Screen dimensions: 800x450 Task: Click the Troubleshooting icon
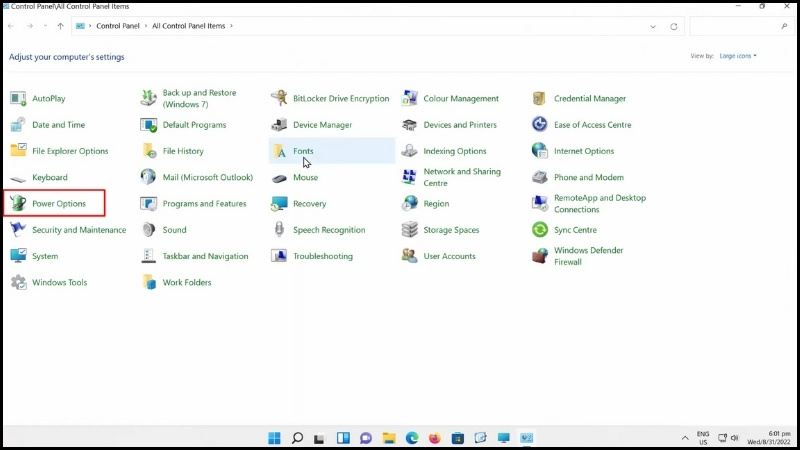[279, 256]
